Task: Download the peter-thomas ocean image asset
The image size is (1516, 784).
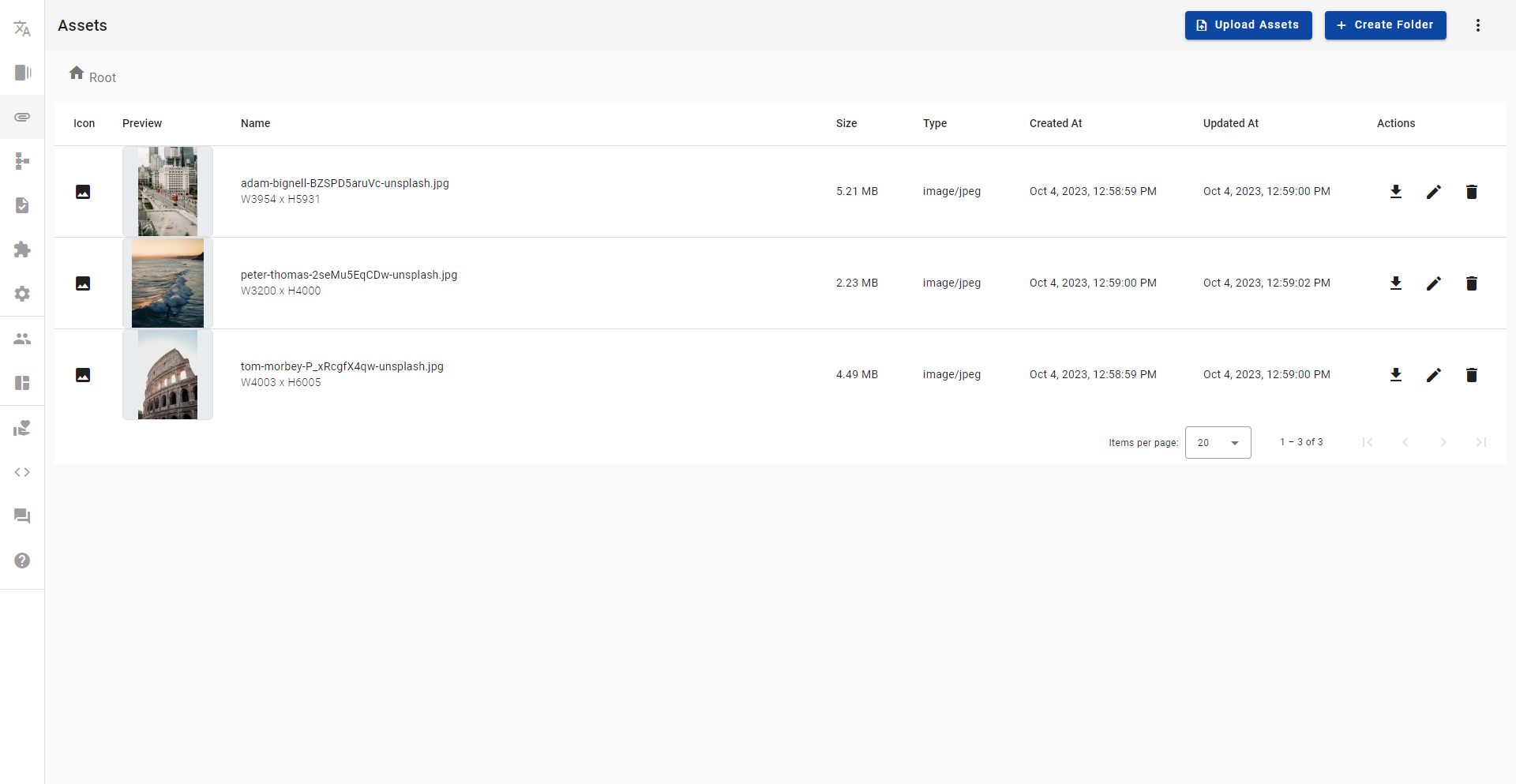Action: click(x=1395, y=283)
